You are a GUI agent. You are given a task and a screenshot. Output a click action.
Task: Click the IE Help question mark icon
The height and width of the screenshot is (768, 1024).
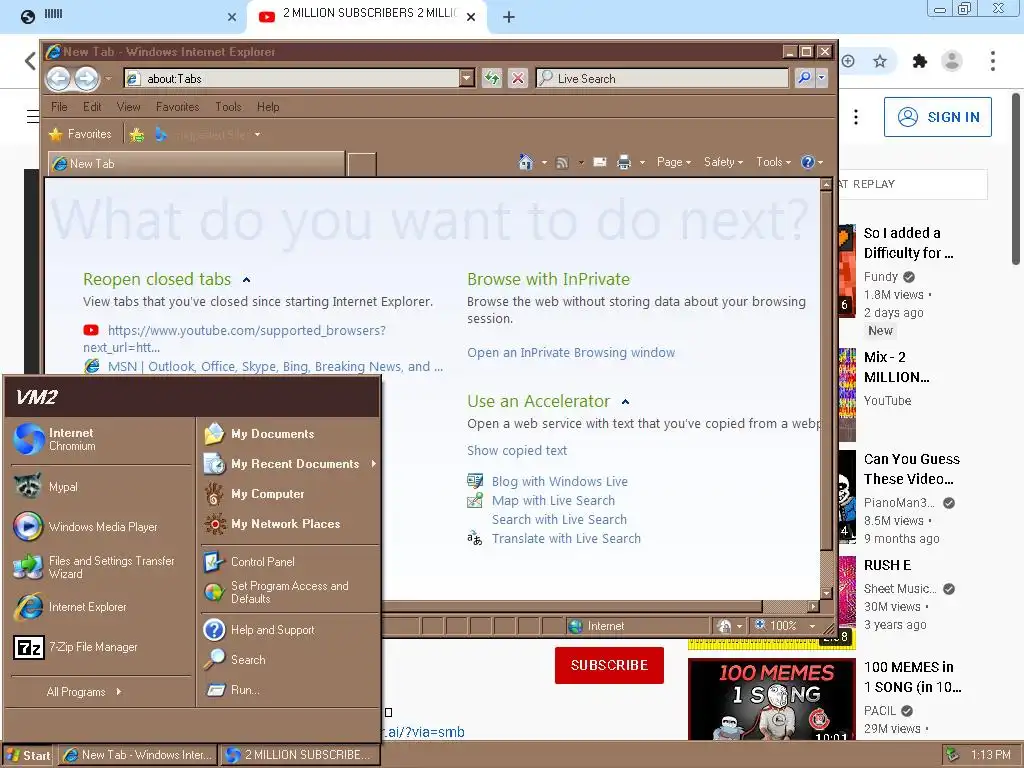click(808, 162)
